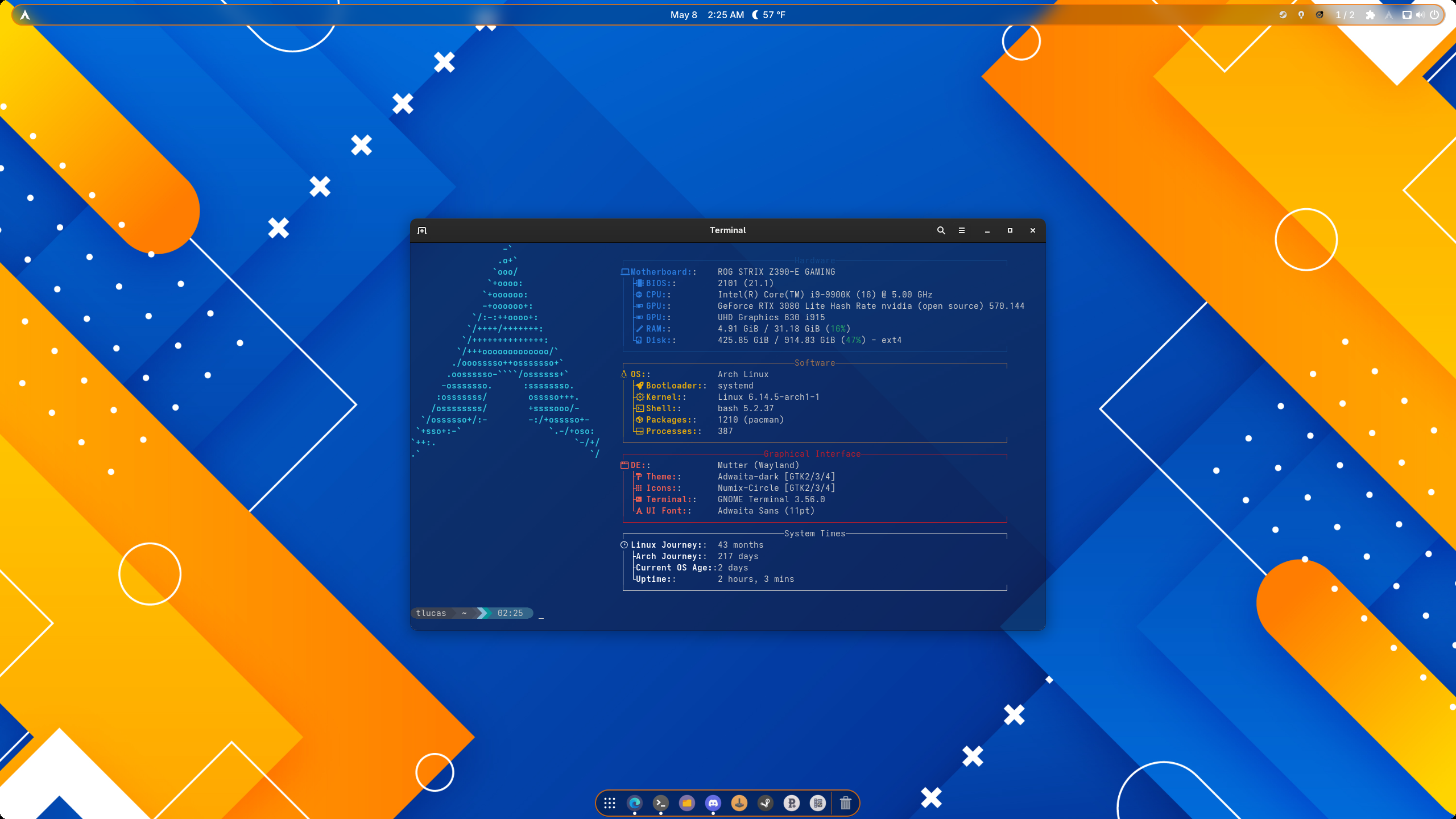This screenshot has width=1456, height=819.
Task: Switch workspace via the 1 / 2 indicator
Action: coord(1345,15)
